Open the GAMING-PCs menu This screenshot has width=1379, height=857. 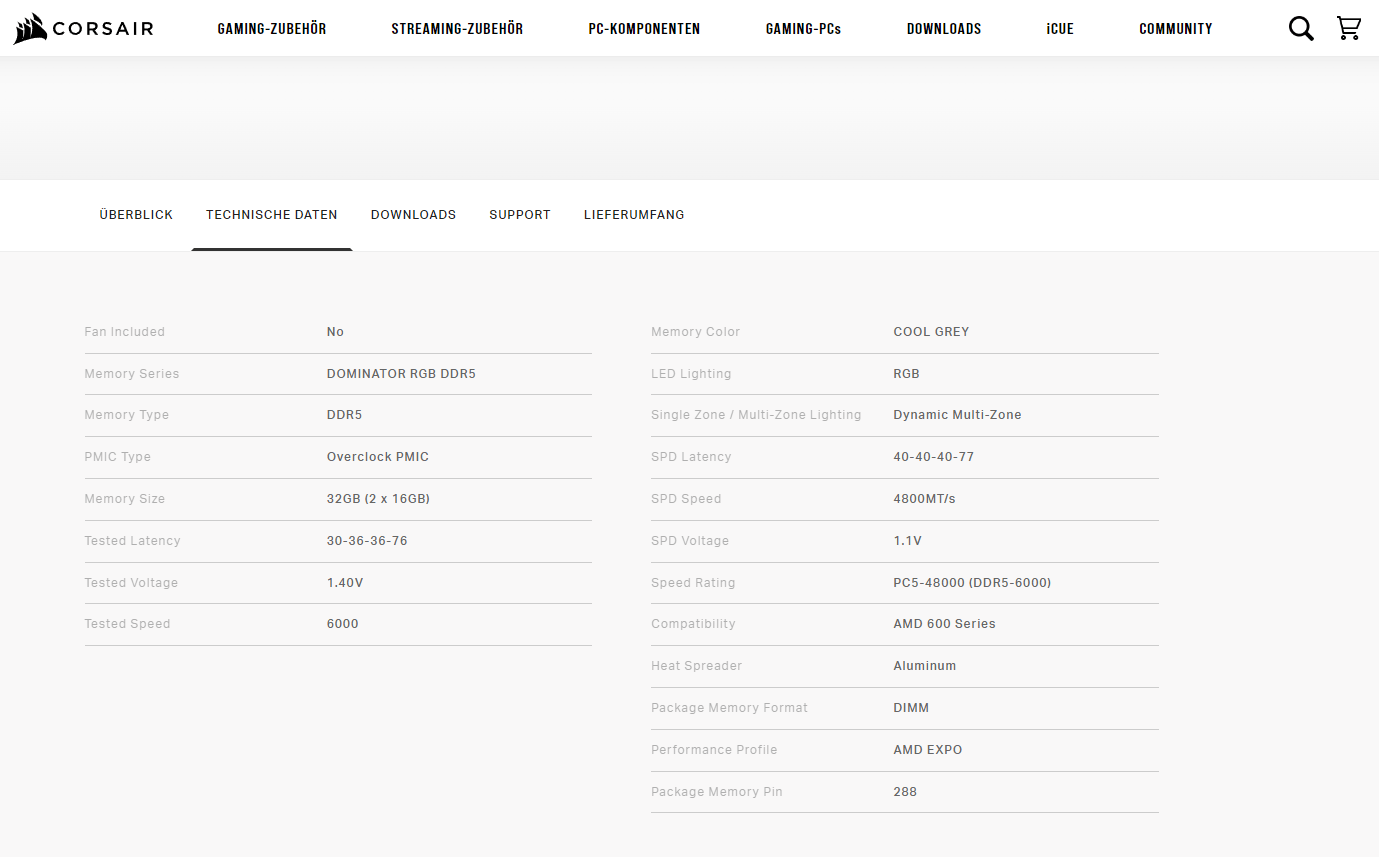(x=804, y=29)
